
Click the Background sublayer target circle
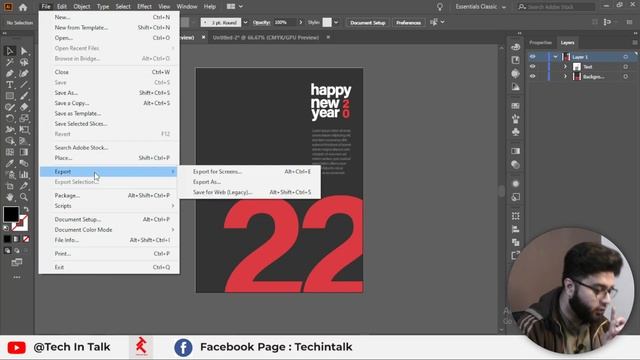click(626, 76)
